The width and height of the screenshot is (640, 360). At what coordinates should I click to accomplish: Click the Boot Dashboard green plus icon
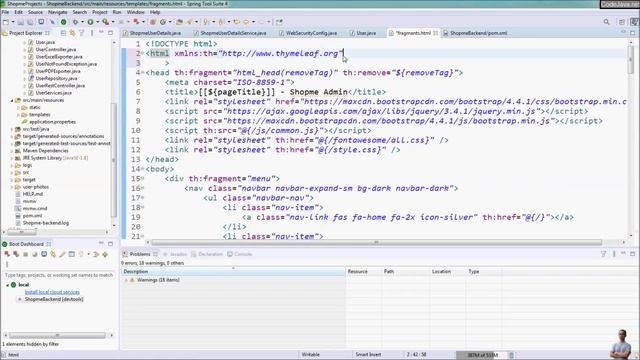pos(105,254)
